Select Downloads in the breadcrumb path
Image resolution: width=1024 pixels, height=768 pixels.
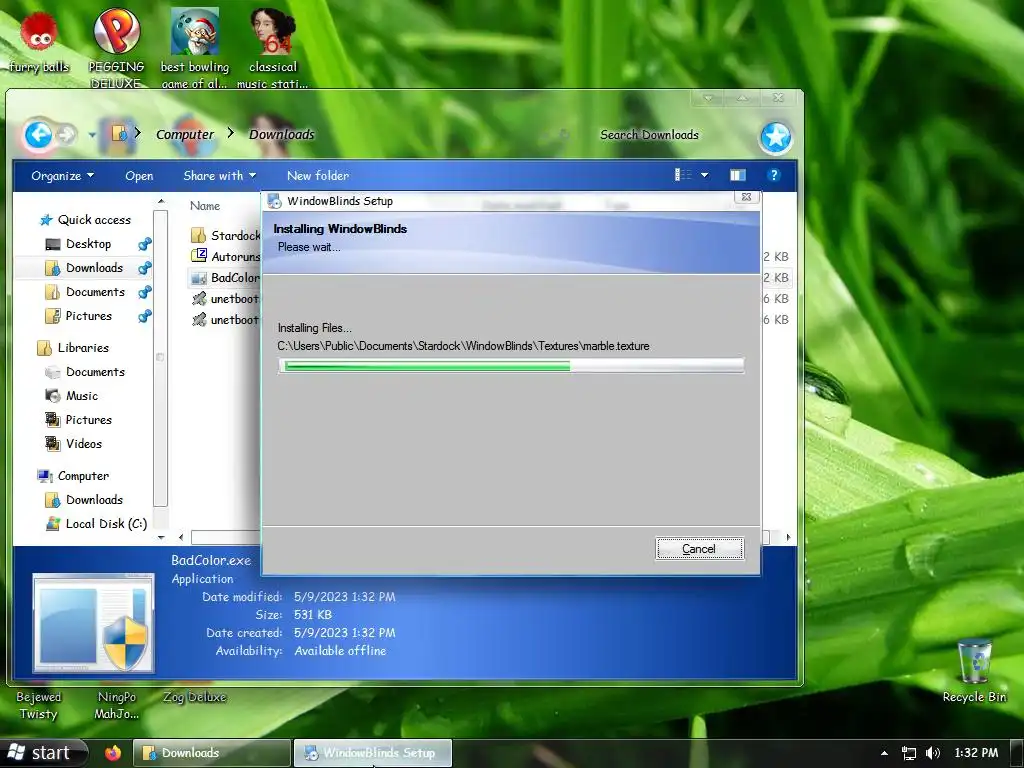(281, 134)
